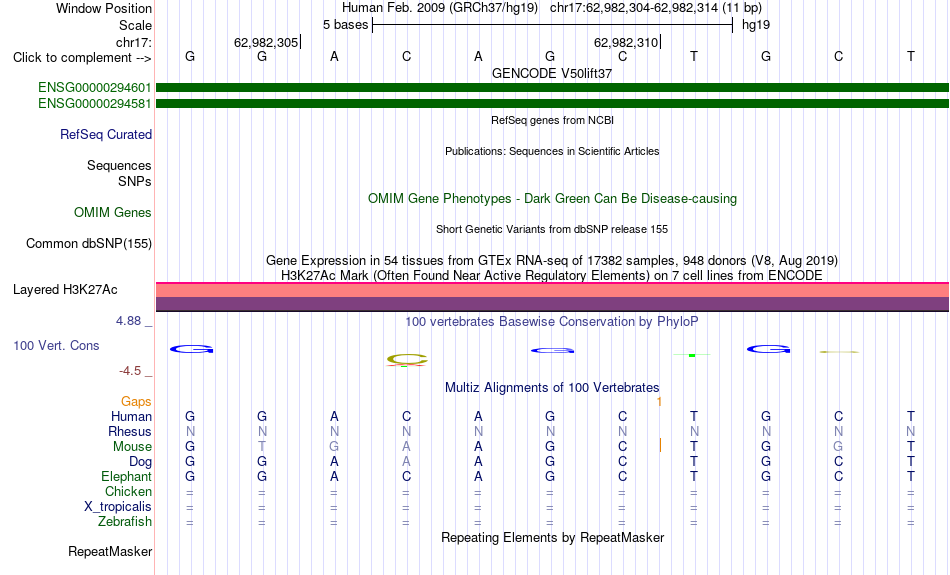Click the -4.5 conservation lower limit value
The width and height of the screenshot is (950, 575).
coord(130,371)
